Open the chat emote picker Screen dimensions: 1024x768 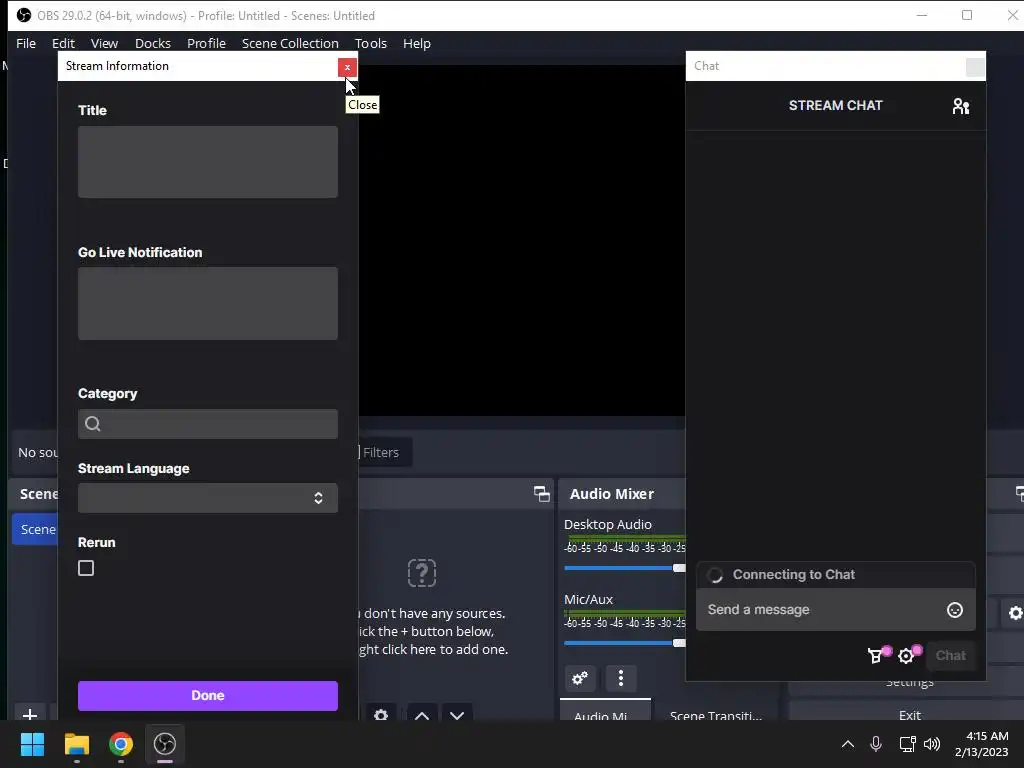click(x=955, y=610)
